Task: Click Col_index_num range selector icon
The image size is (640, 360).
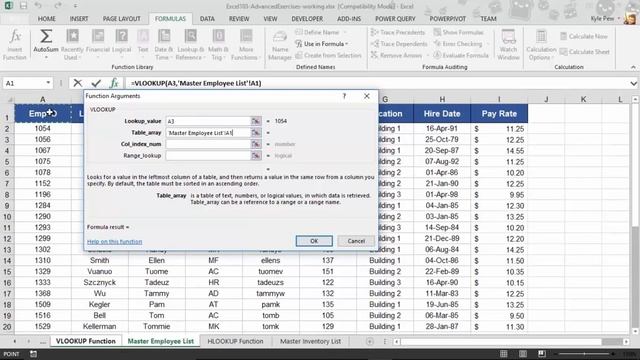Action: tap(256, 144)
